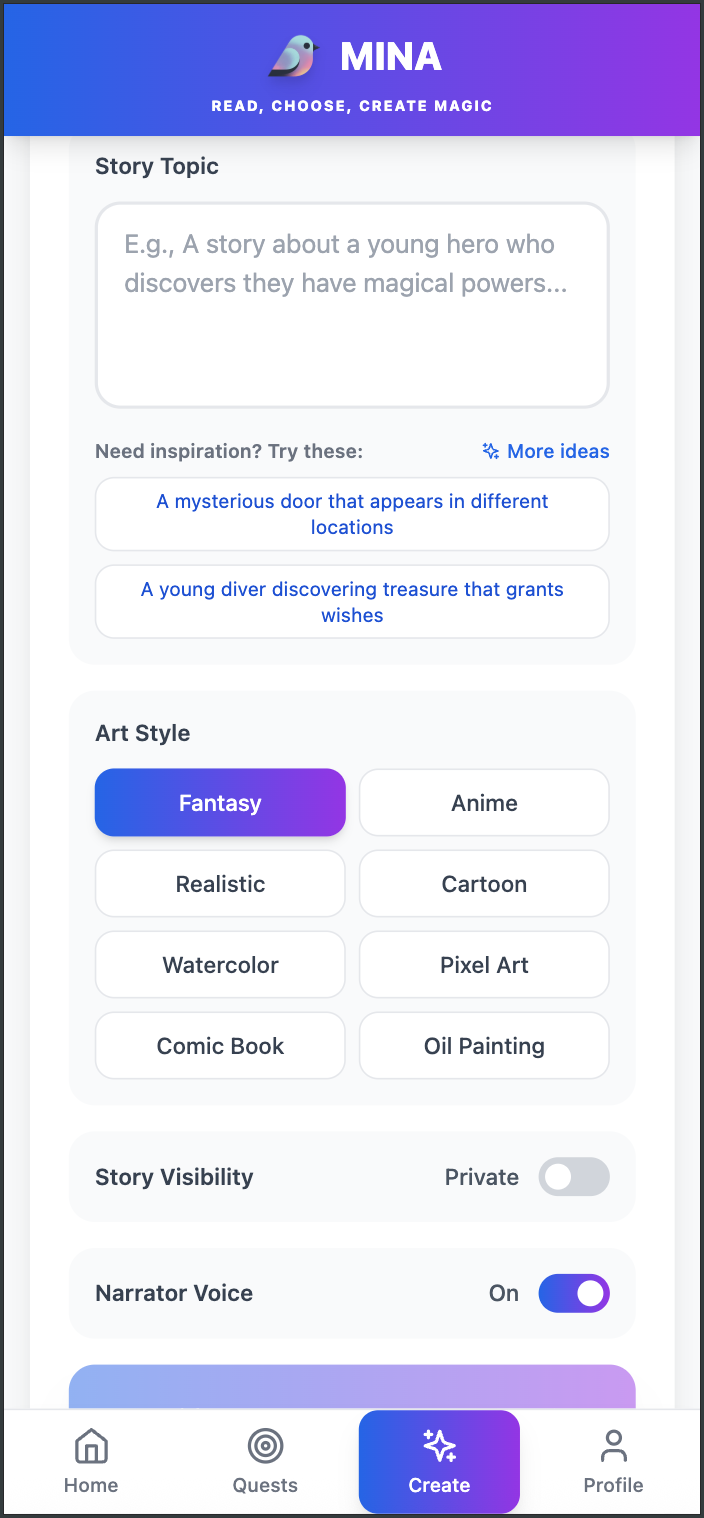Use the mysterious door story idea
The height and width of the screenshot is (1518, 704).
(x=352, y=514)
